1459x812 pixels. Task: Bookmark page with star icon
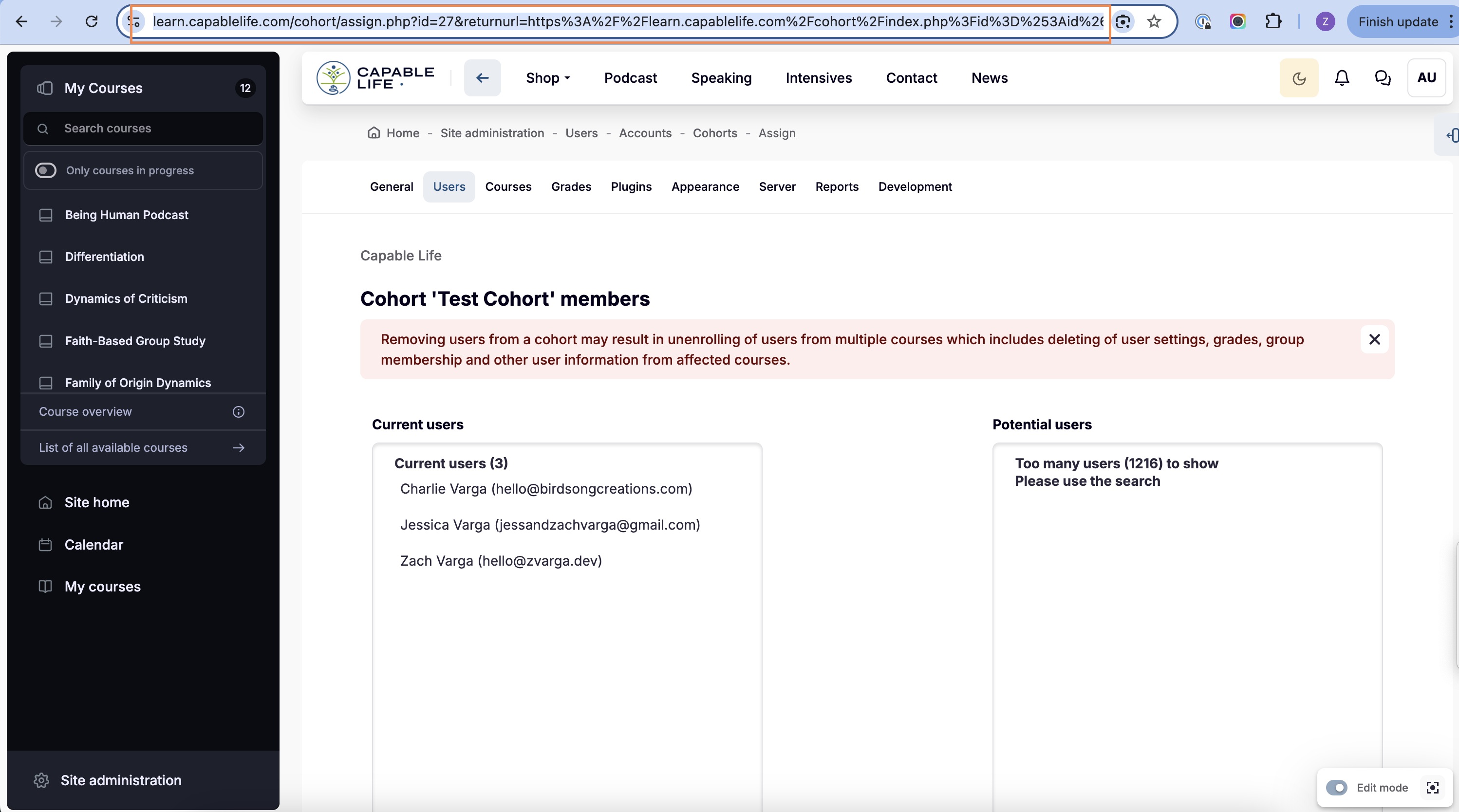1154,21
